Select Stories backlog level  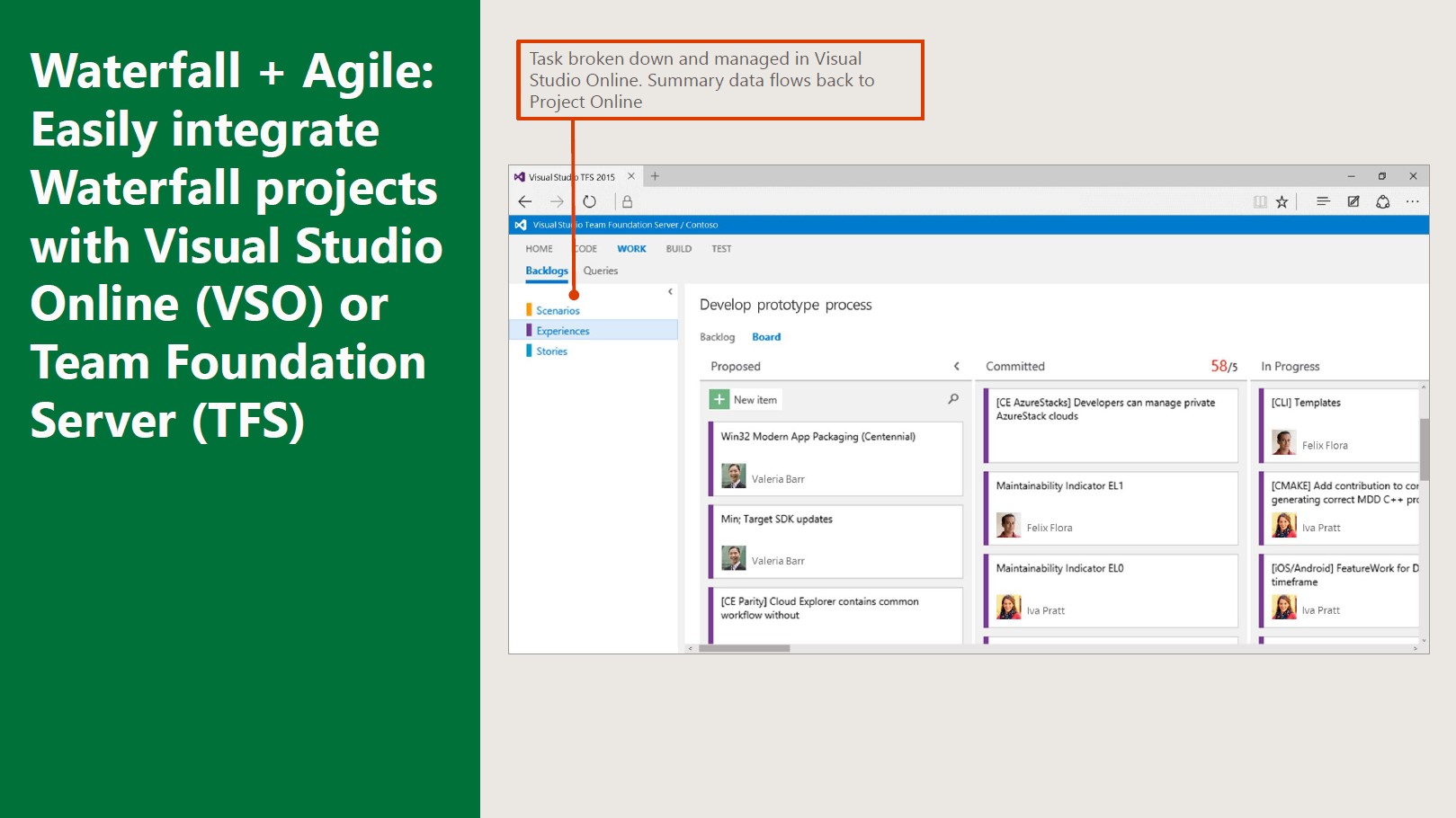coord(552,351)
